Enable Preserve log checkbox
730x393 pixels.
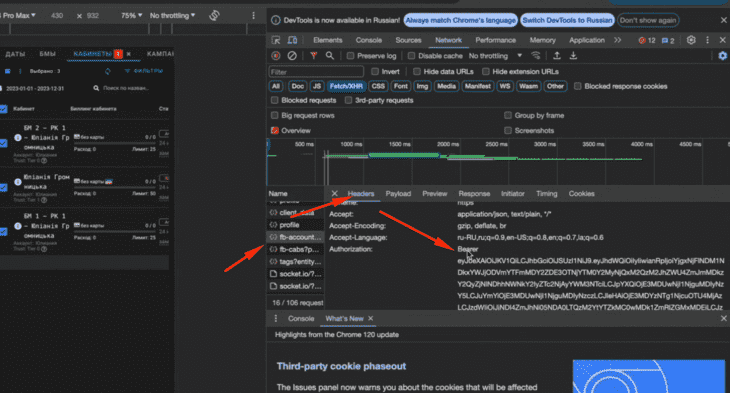[350, 56]
